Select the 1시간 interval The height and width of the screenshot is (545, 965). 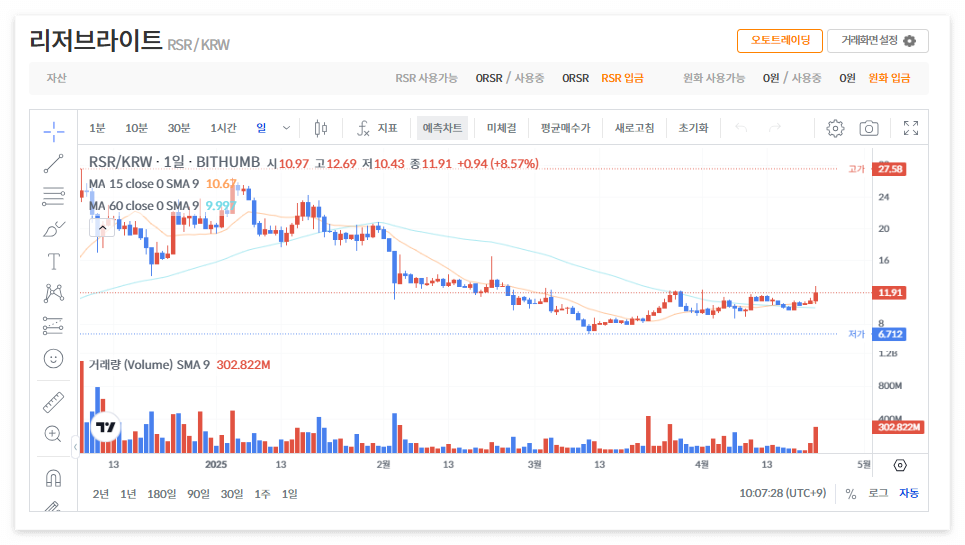click(223, 128)
